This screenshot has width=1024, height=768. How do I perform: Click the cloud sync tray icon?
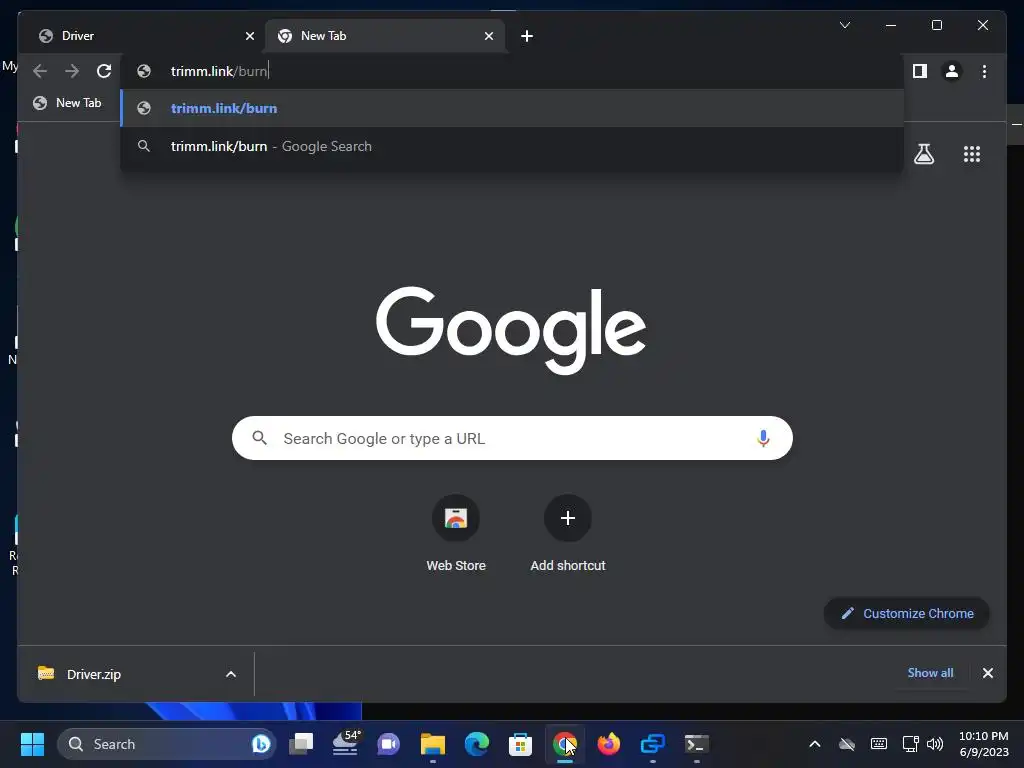(846, 744)
